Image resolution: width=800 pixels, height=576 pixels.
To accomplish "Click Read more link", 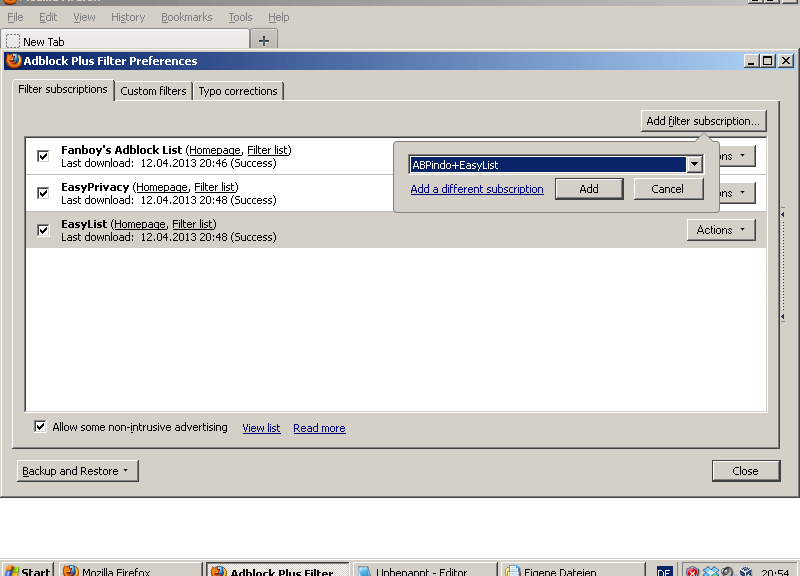I will tap(319, 428).
